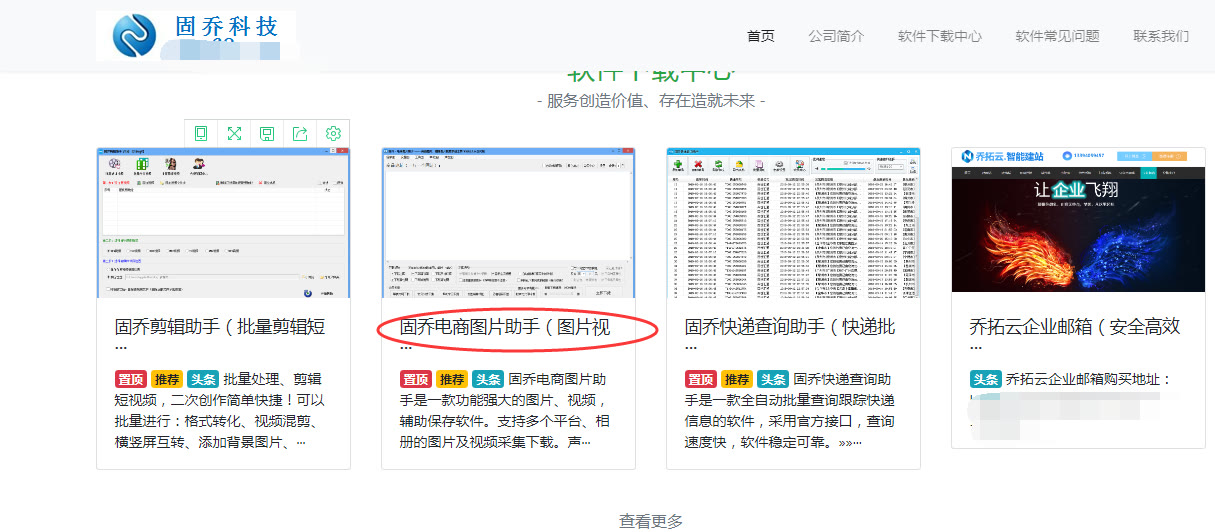Click title 乔拓云企业邮箱(安全高效
This screenshot has height=532, width=1215.
[1075, 327]
